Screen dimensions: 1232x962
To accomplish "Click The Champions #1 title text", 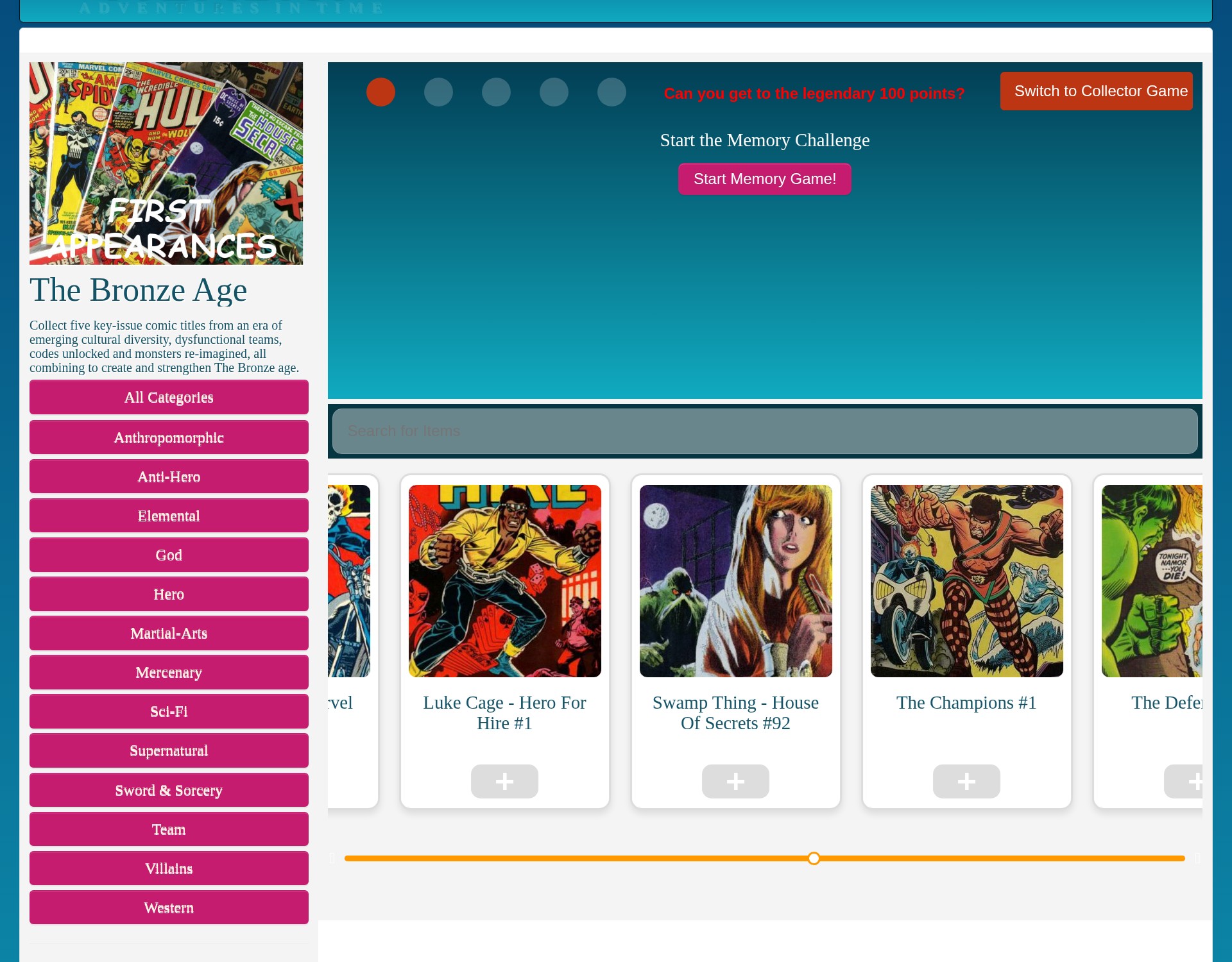I will point(966,702).
